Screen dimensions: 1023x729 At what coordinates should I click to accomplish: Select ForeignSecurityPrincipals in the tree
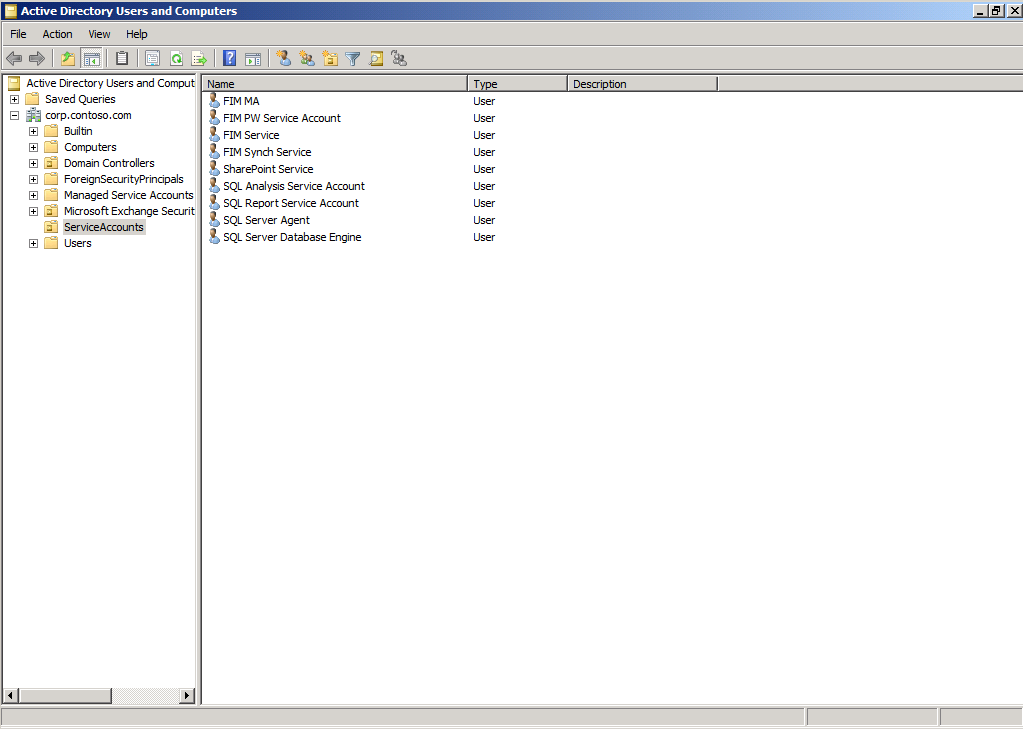click(x=124, y=179)
